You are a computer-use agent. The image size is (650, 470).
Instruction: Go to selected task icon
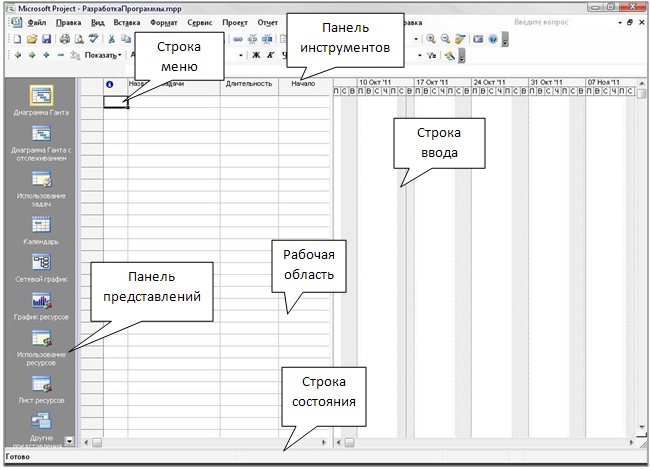coord(460,39)
